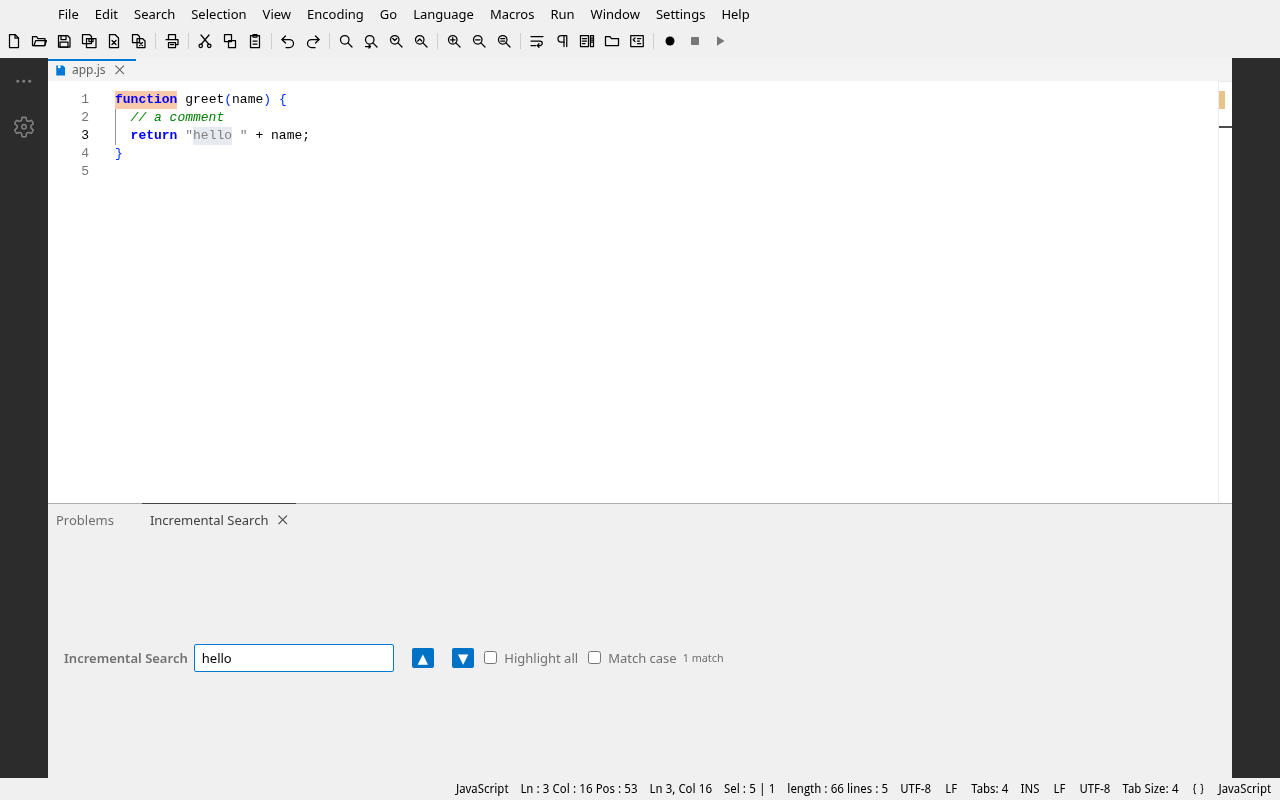Show all characters pilcrow icon

562,41
